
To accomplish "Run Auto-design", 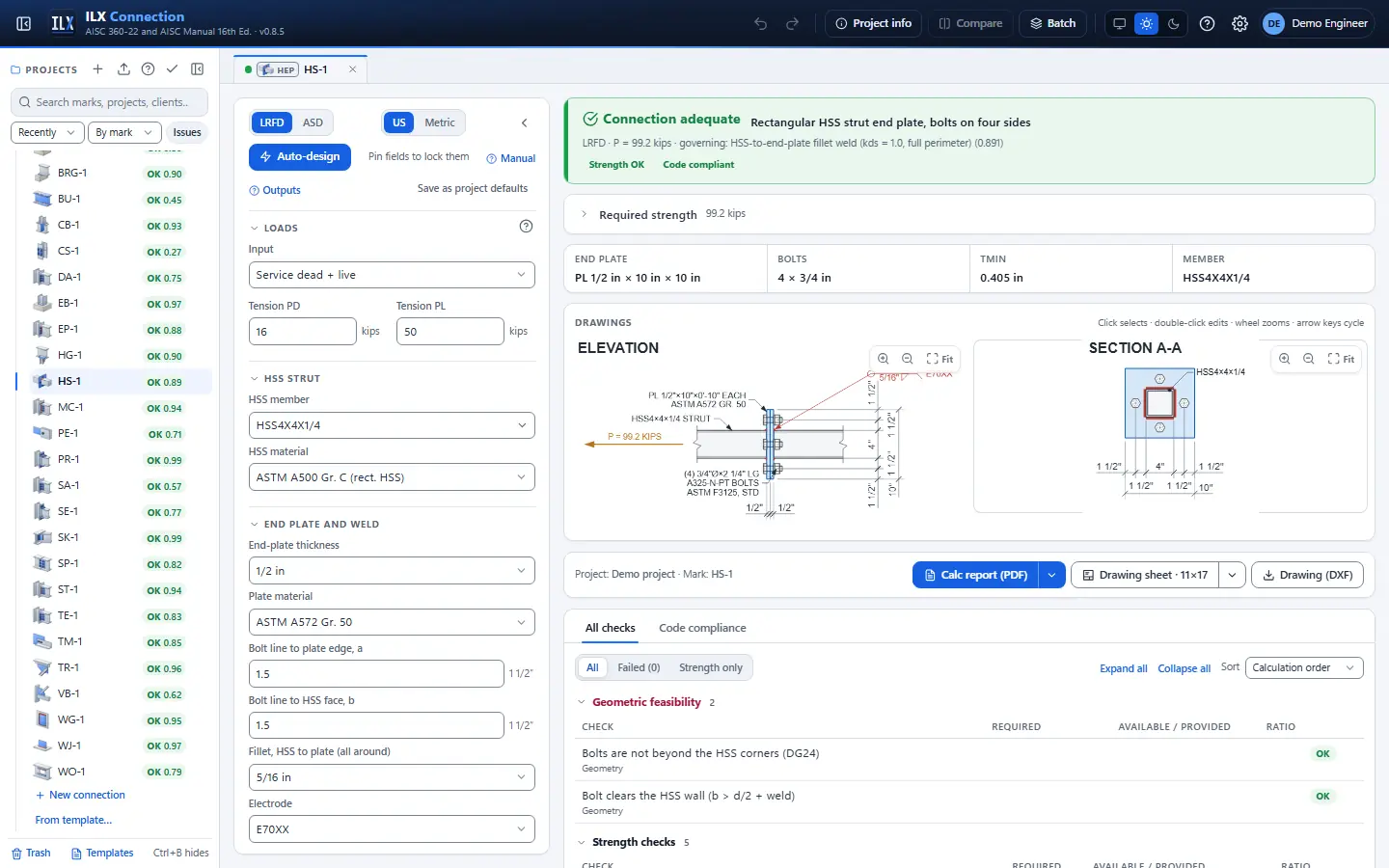I will click(300, 156).
